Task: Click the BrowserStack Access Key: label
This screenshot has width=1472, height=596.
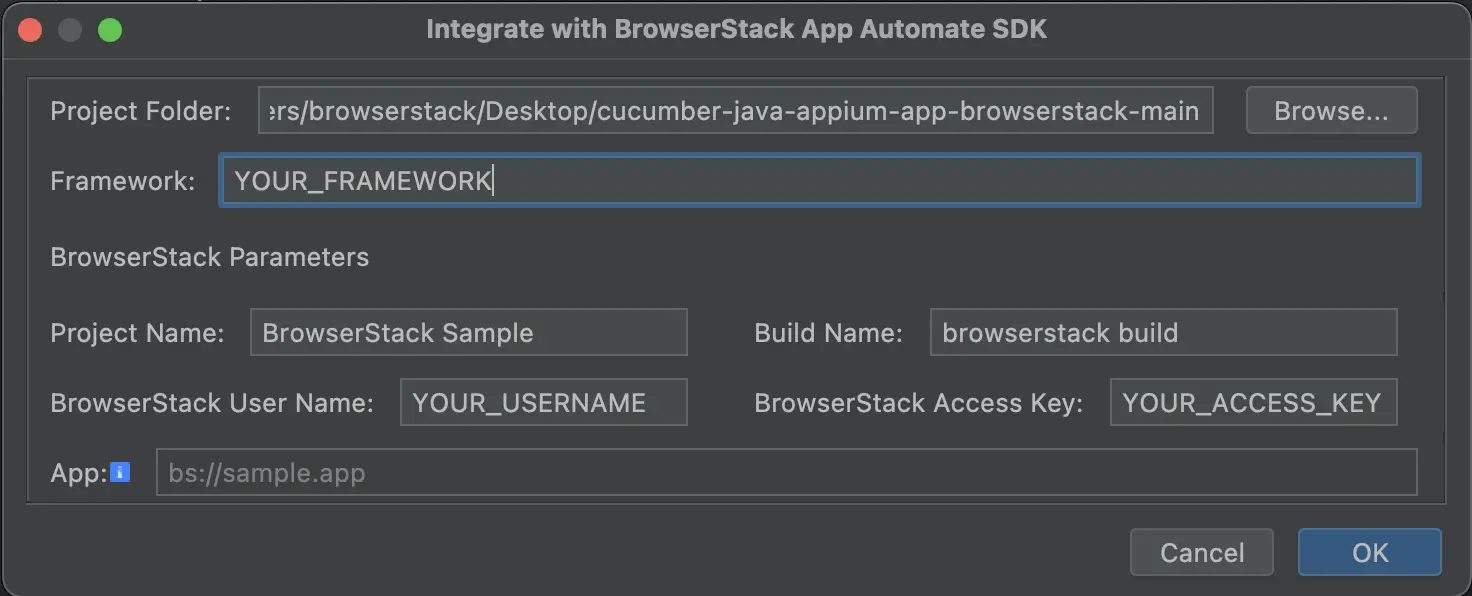Action: point(918,403)
